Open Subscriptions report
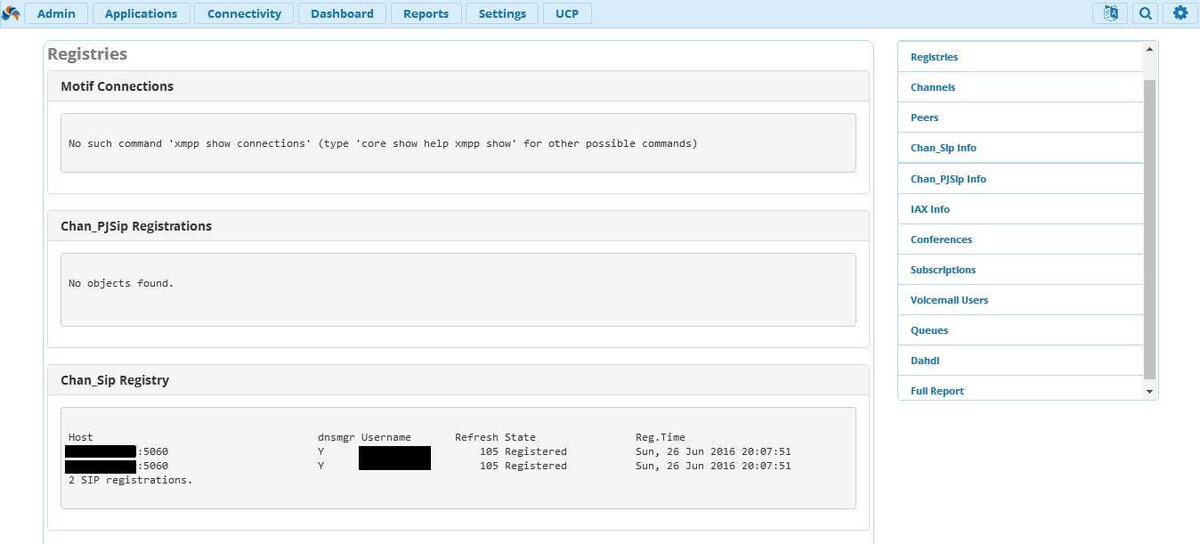The image size is (1200, 544). click(1020, 270)
